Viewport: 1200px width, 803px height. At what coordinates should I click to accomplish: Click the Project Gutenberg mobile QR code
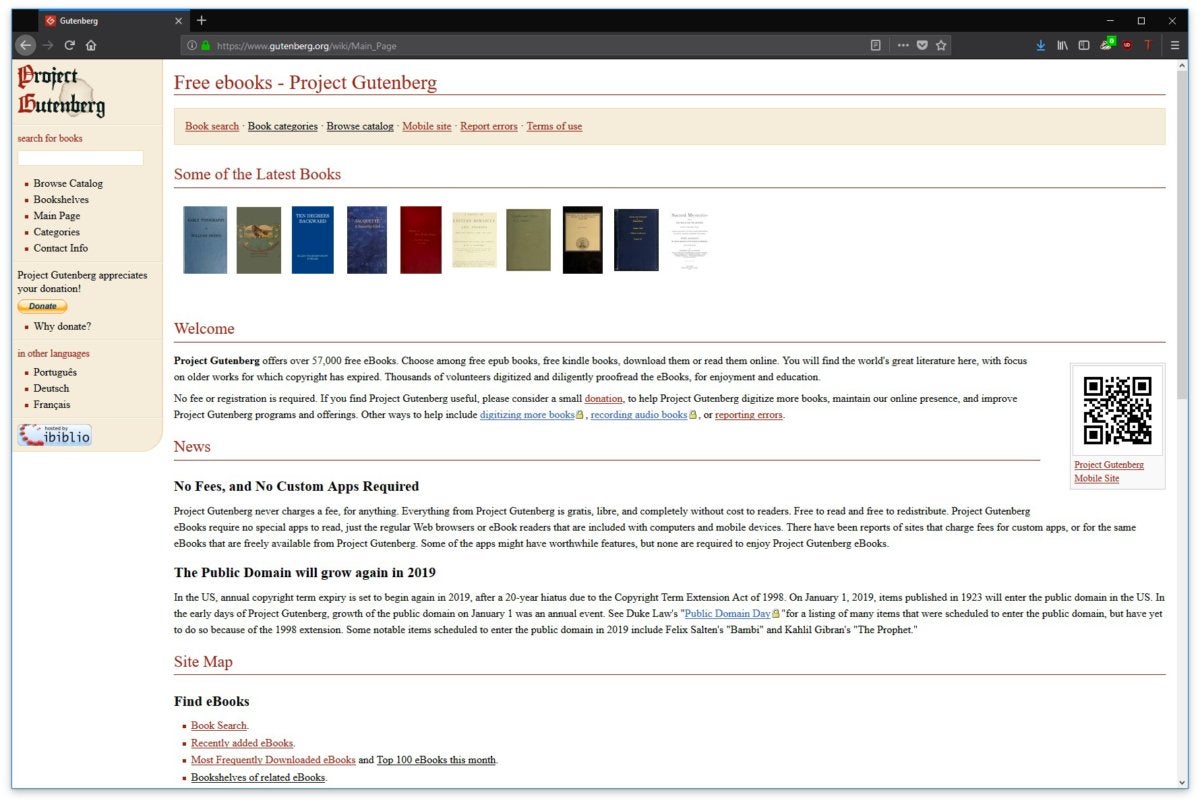pos(1117,410)
